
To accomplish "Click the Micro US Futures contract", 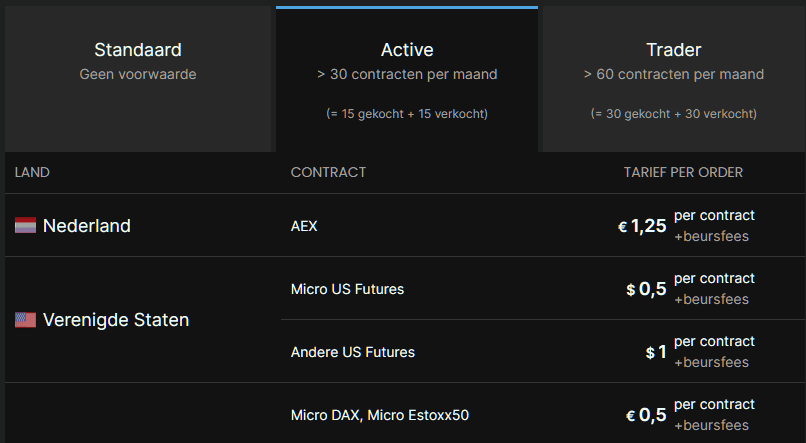I will click(x=347, y=289).
